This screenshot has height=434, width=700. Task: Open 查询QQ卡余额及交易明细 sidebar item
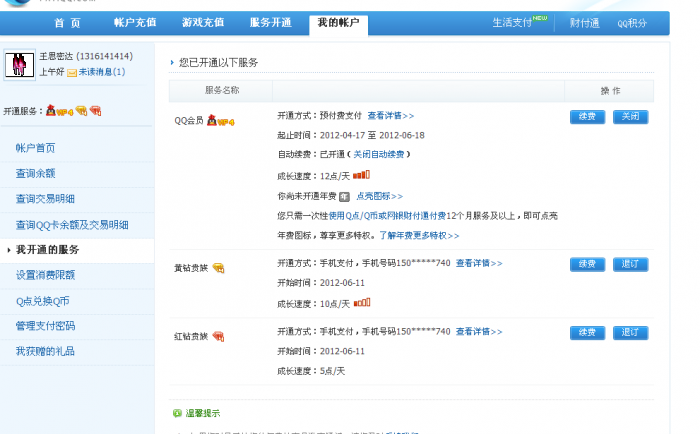(72, 225)
